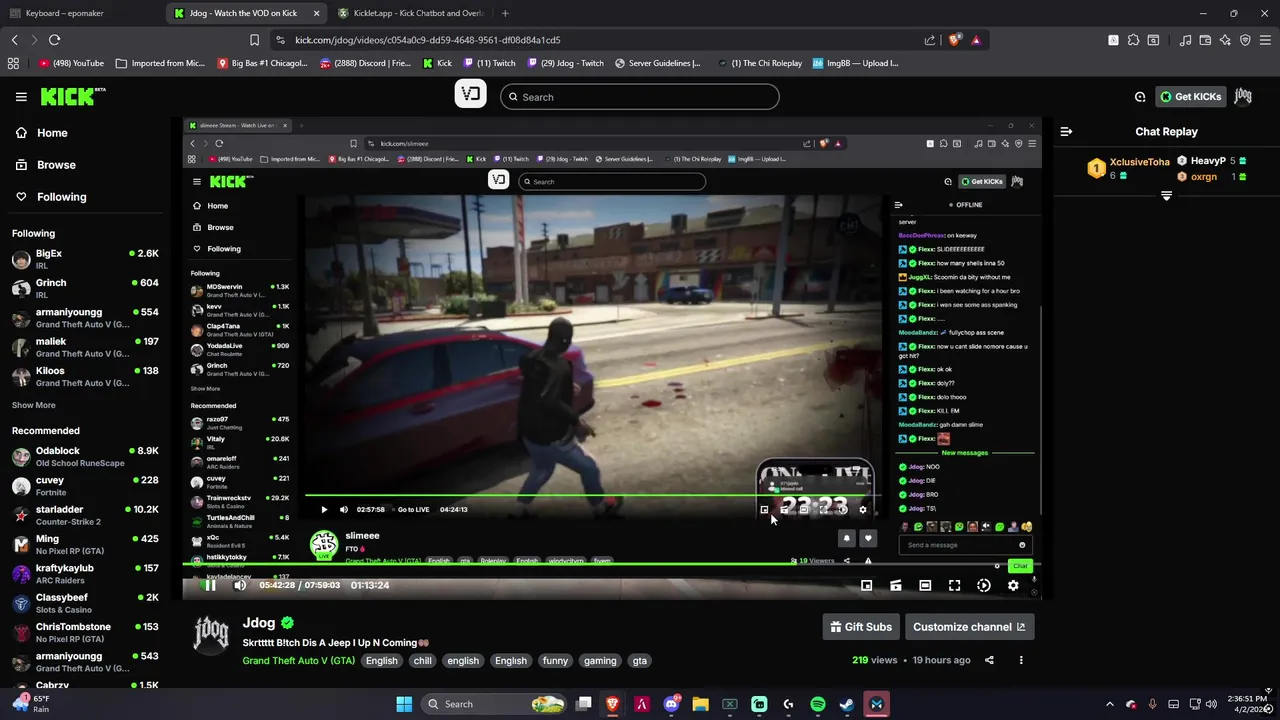
Task: Click into the Kick search field
Action: pos(640,97)
